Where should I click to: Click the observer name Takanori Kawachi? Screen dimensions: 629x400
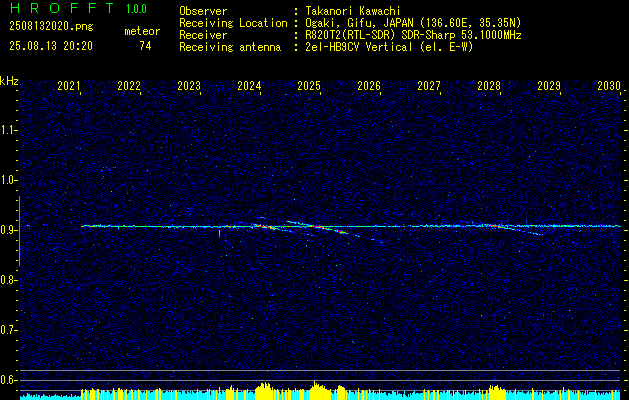click(x=353, y=12)
